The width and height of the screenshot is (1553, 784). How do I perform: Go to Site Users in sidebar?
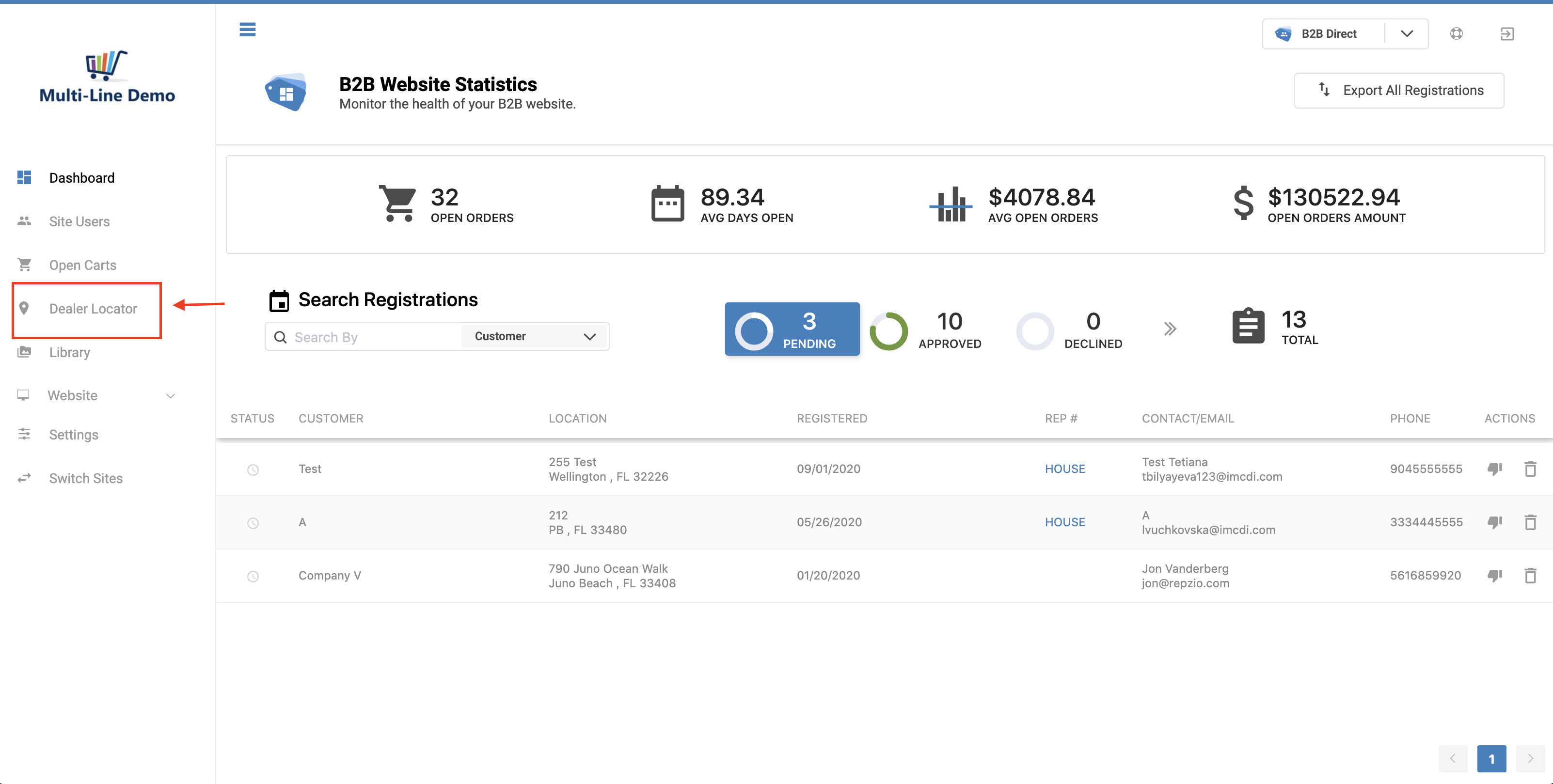tap(79, 222)
